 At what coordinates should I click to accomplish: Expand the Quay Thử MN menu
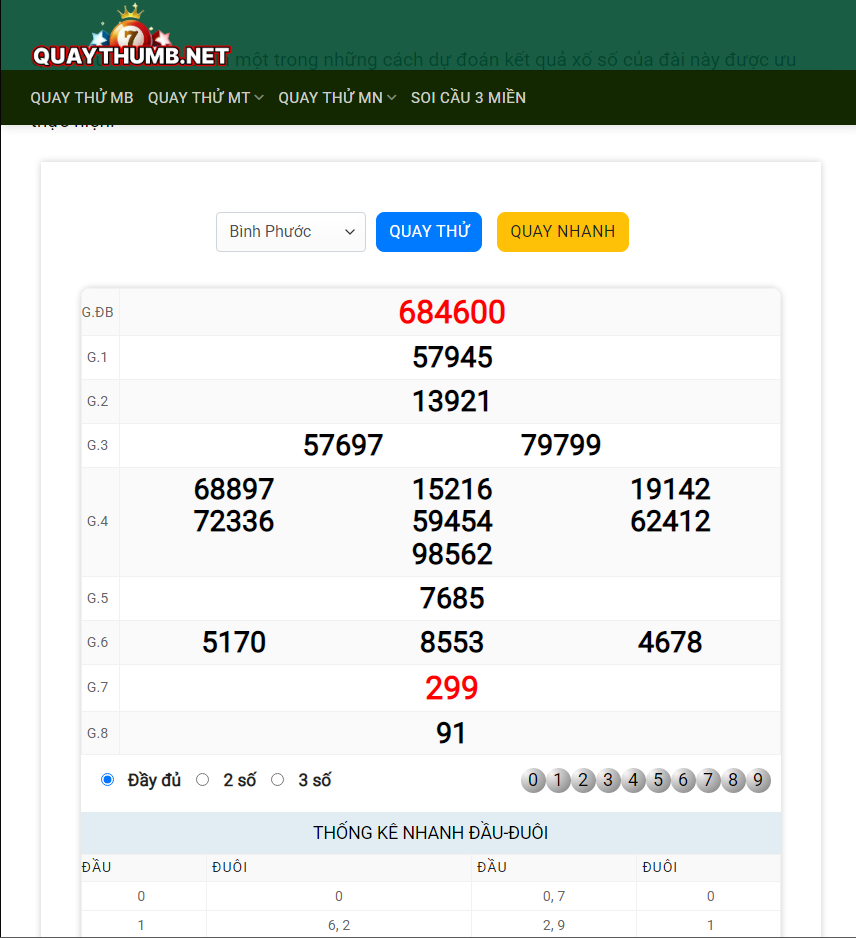click(x=337, y=97)
